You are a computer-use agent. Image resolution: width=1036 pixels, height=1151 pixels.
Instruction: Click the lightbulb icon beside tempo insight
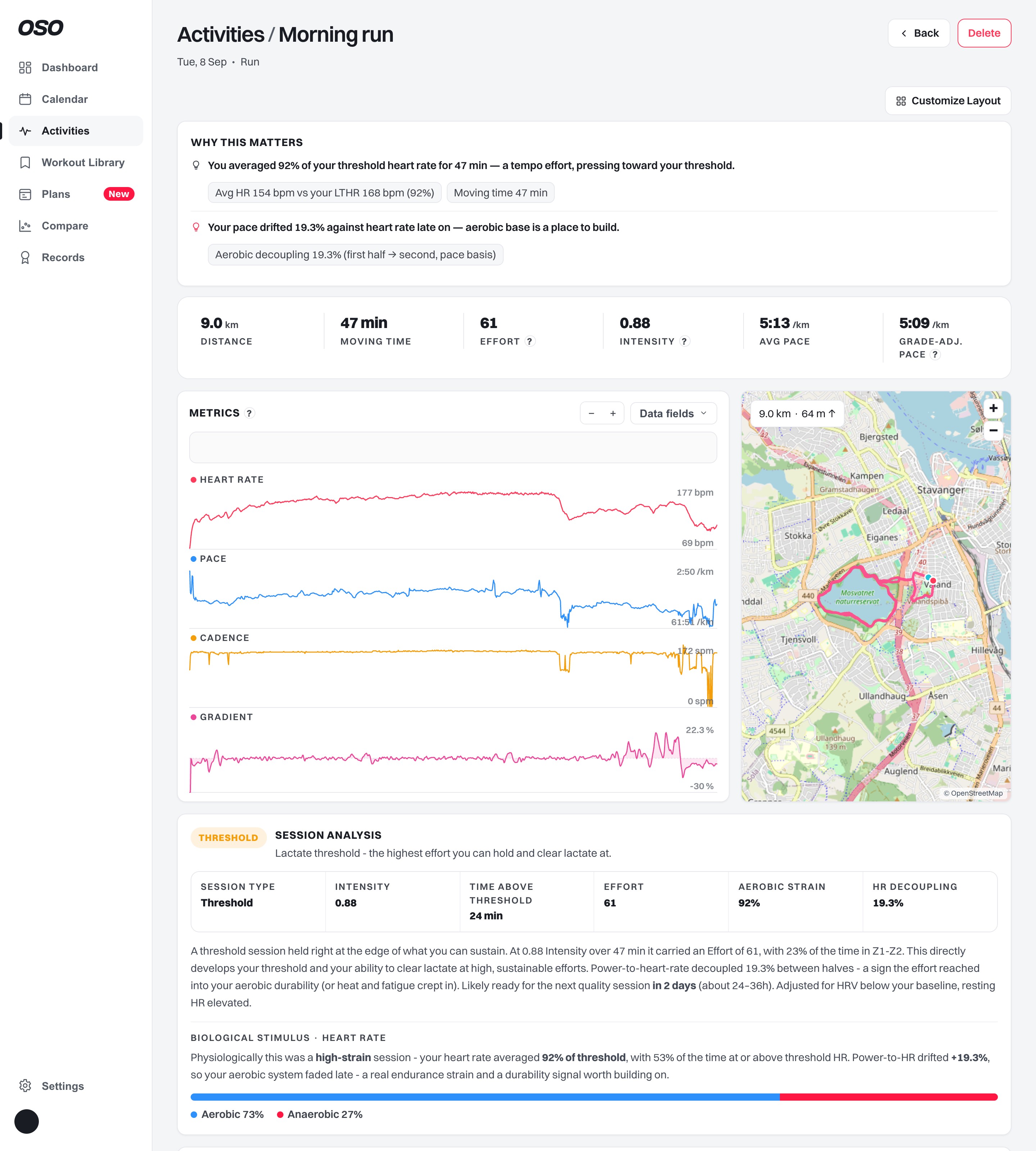(x=196, y=165)
